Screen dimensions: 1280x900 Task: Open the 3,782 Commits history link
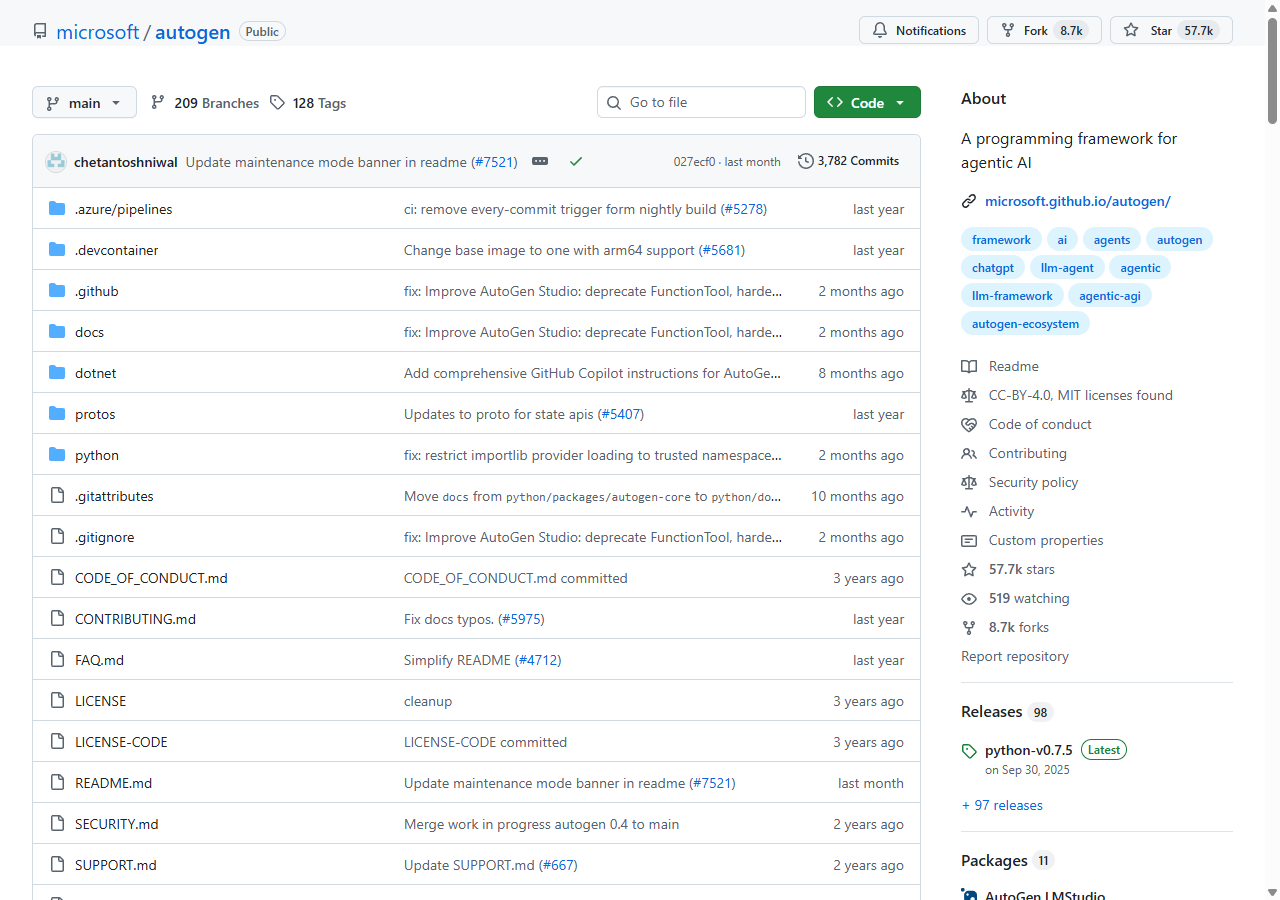pyautogui.click(x=848, y=161)
